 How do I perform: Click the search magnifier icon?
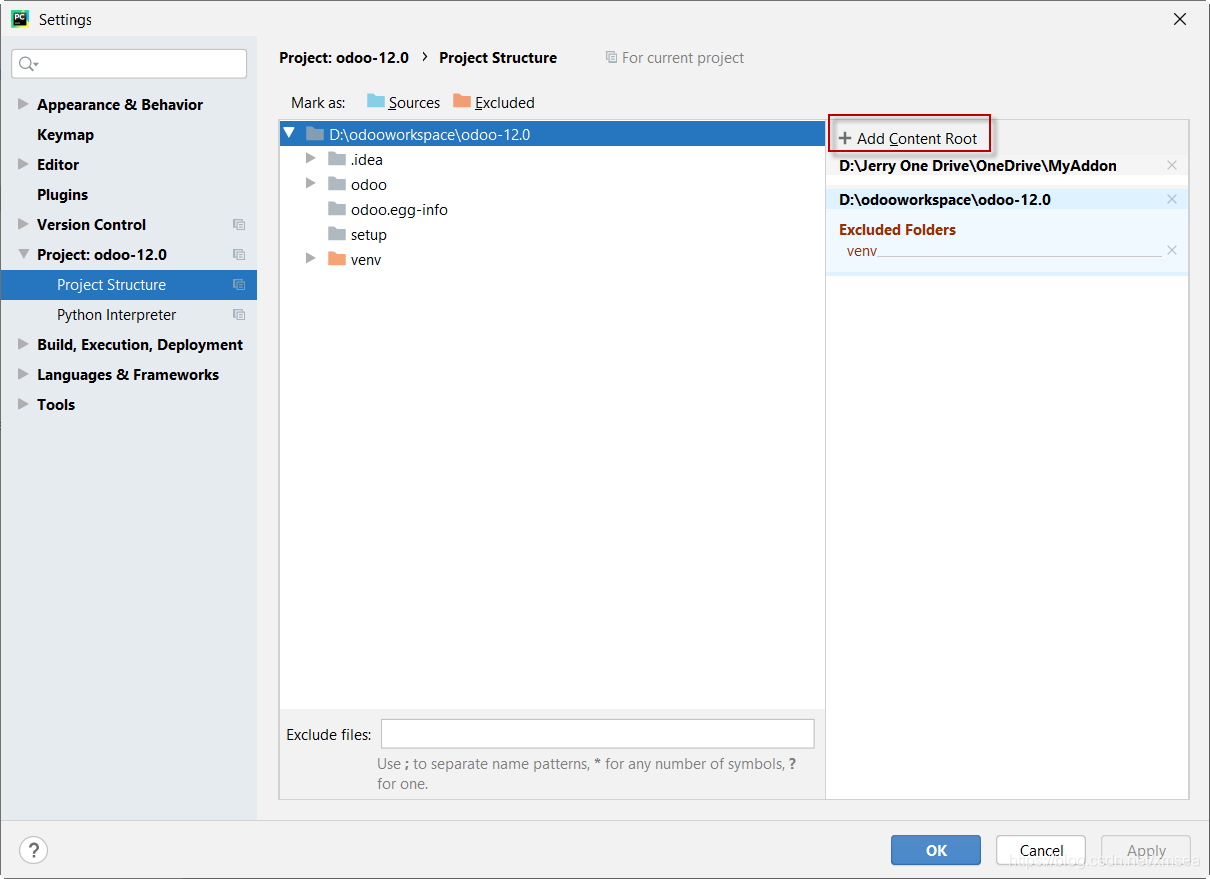[28, 64]
